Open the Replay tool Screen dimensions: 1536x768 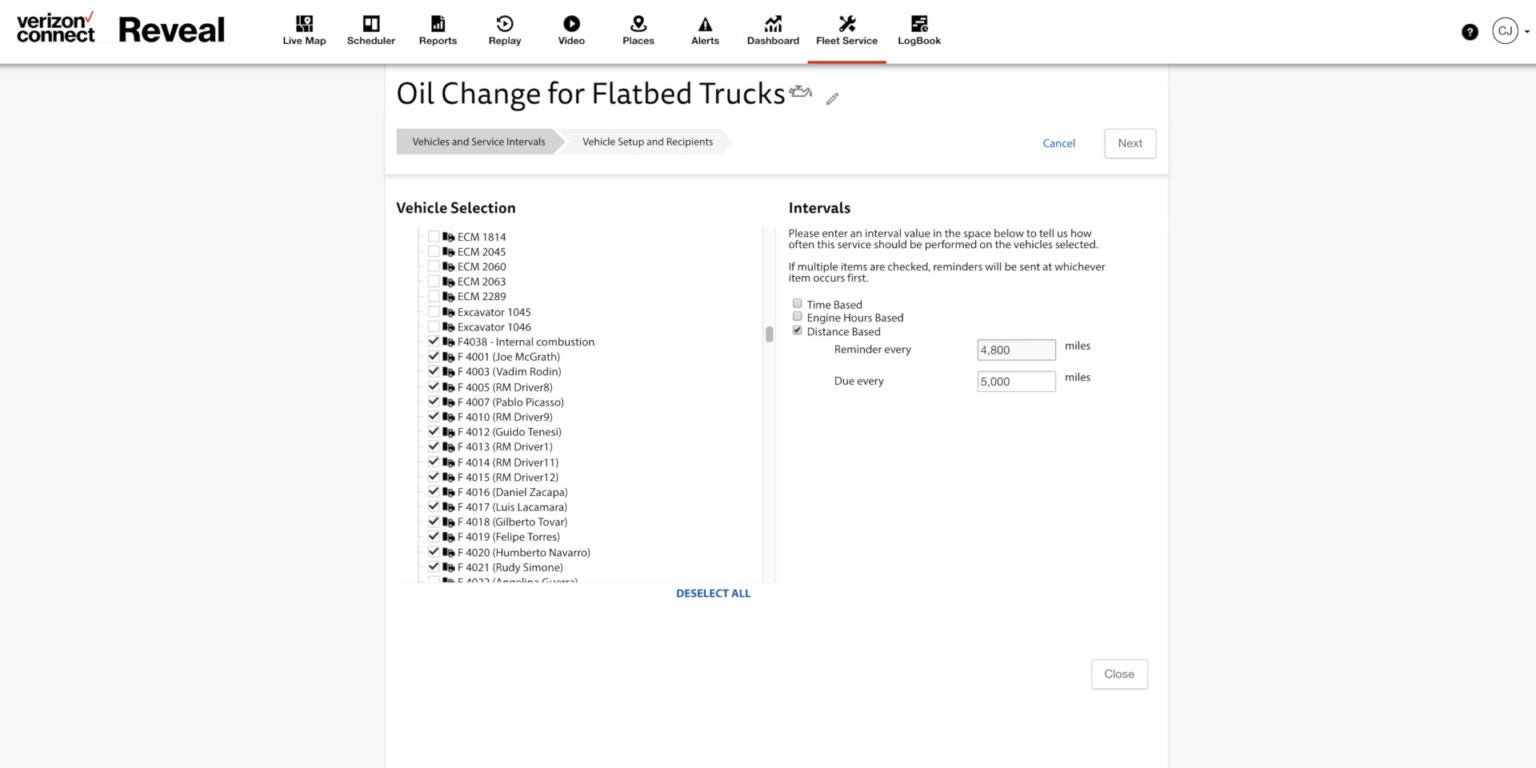[504, 30]
